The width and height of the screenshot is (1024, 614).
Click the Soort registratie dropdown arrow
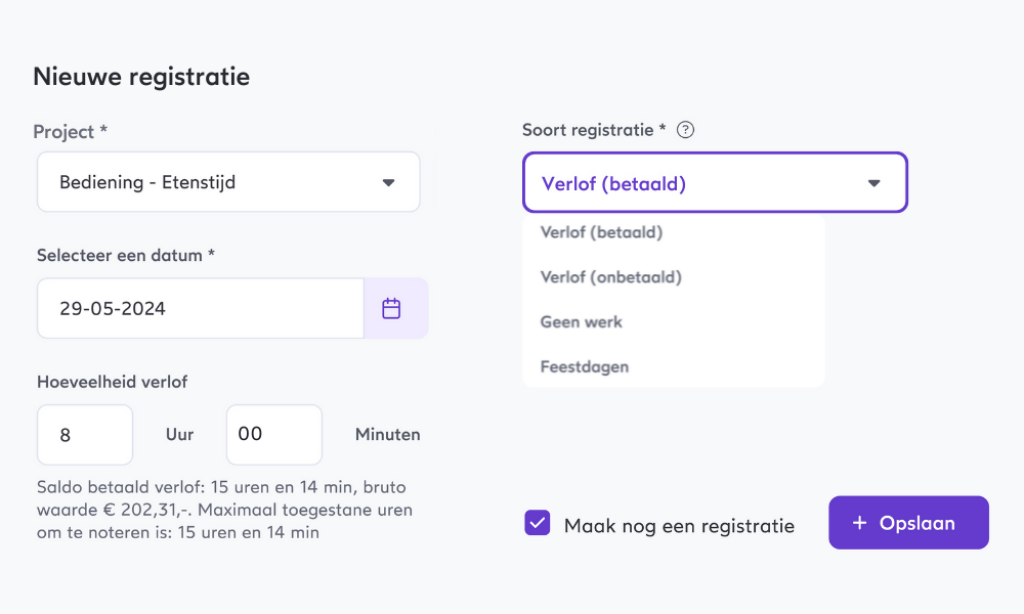pyautogui.click(x=874, y=183)
